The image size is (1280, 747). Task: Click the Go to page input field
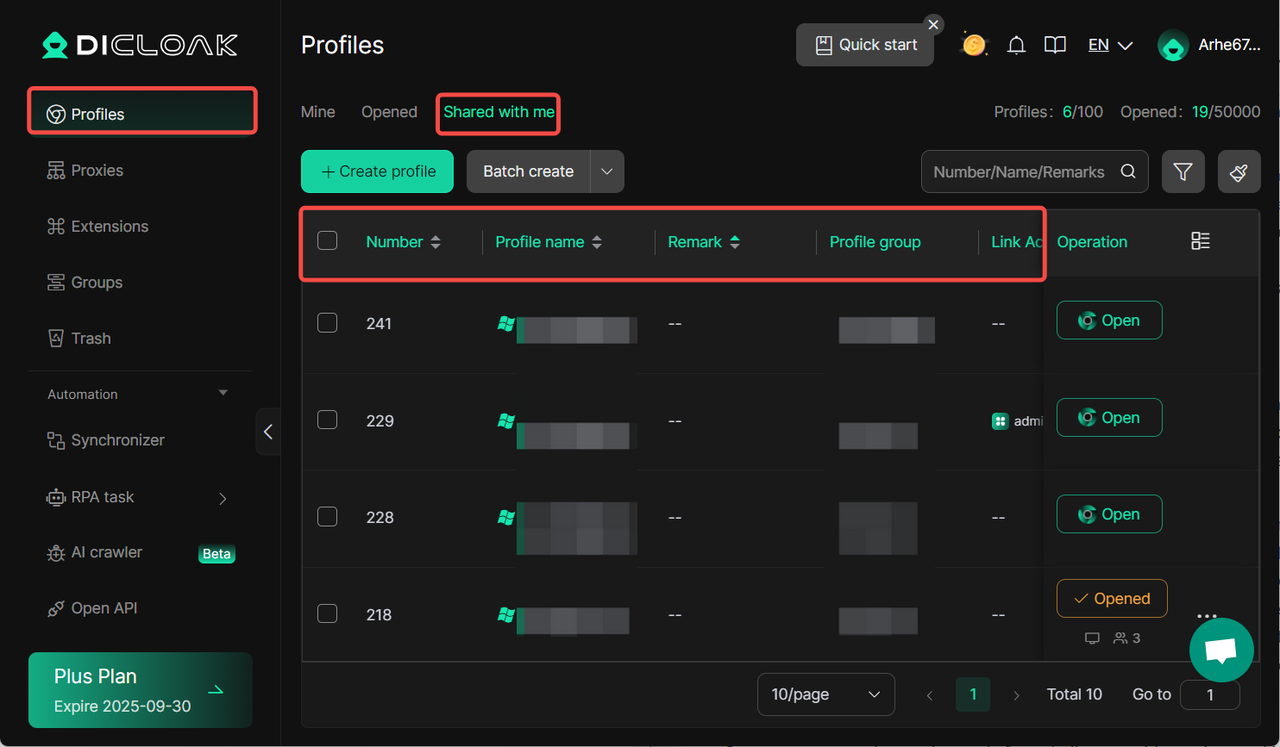[1210, 694]
